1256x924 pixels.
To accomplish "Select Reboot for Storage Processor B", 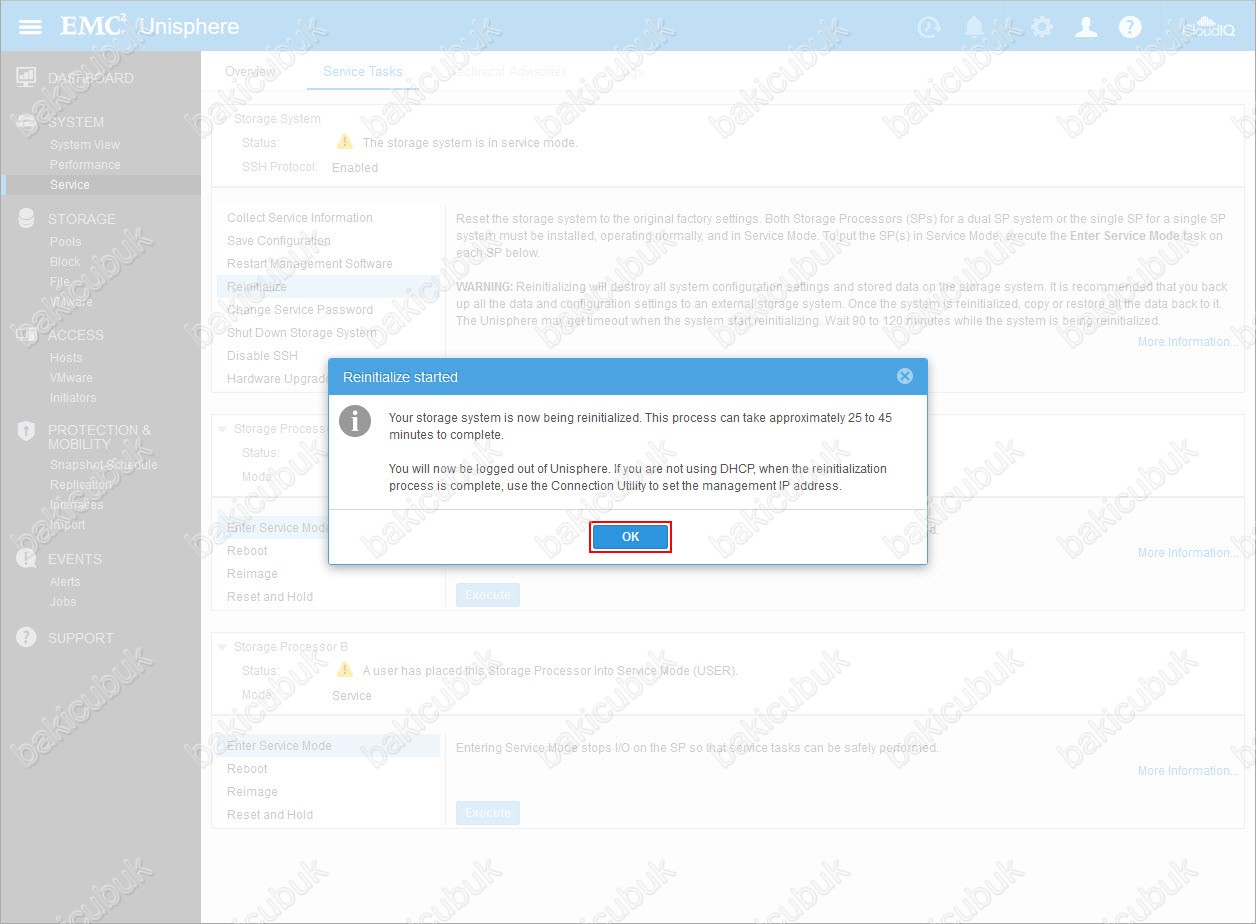I will click(247, 769).
